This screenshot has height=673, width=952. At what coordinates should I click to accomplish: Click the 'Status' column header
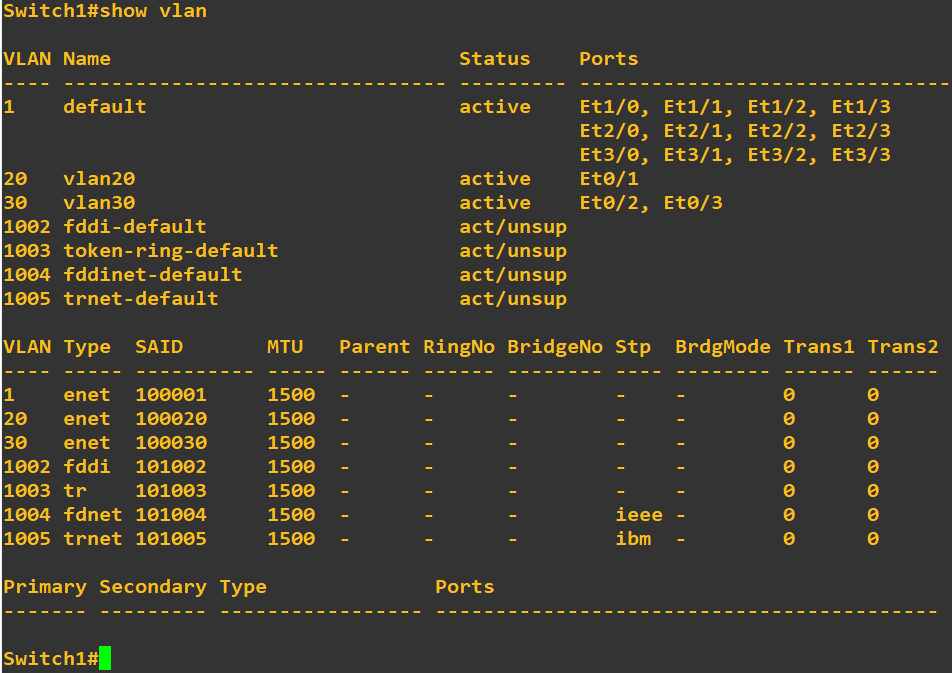pyautogui.click(x=494, y=59)
